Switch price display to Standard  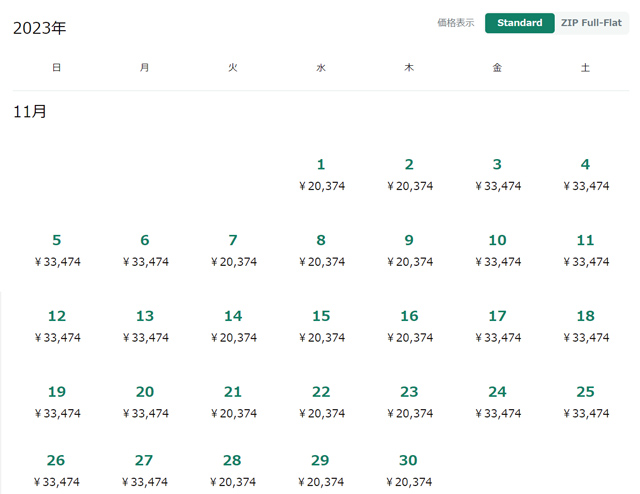coord(519,23)
